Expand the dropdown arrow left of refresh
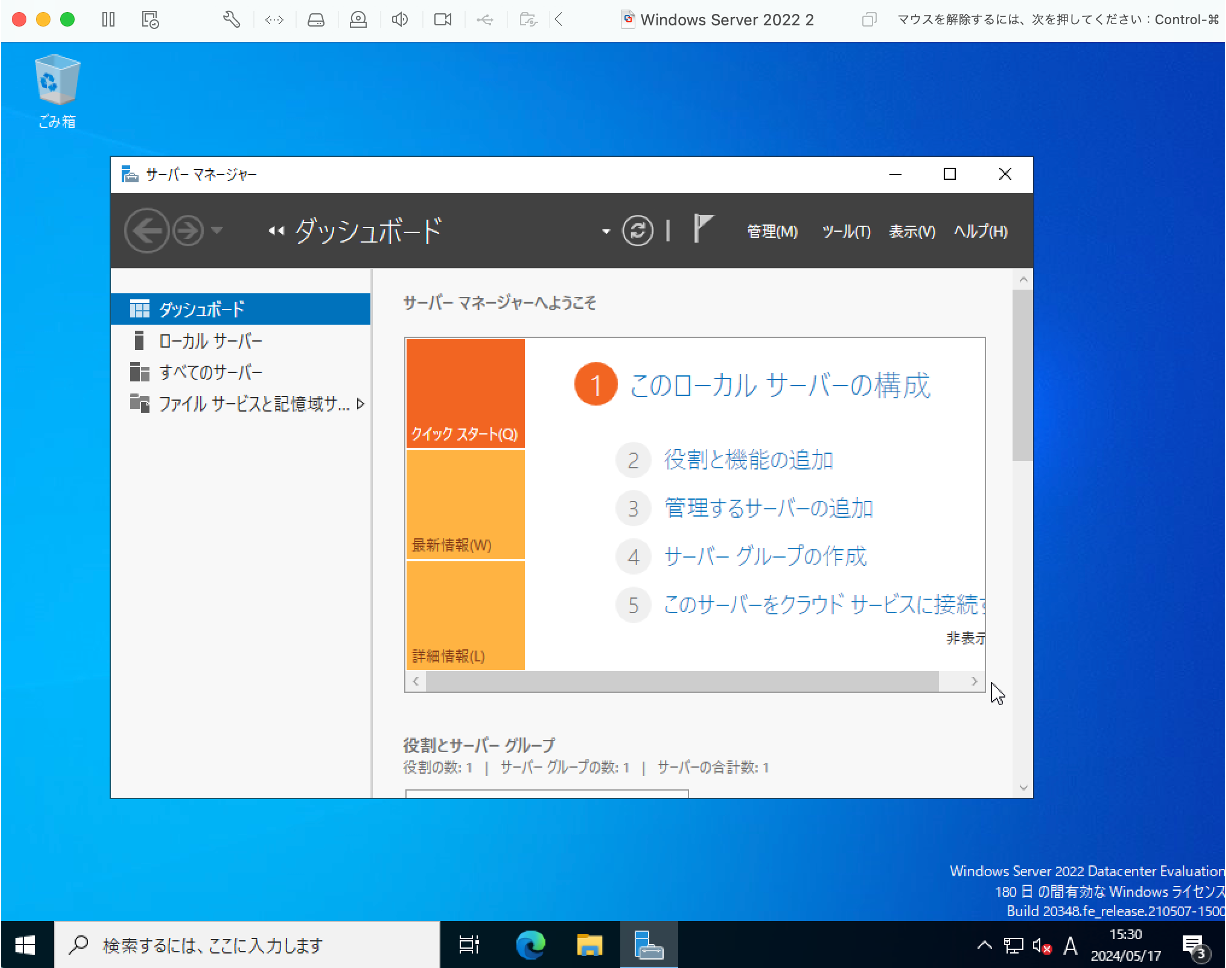 coord(605,232)
